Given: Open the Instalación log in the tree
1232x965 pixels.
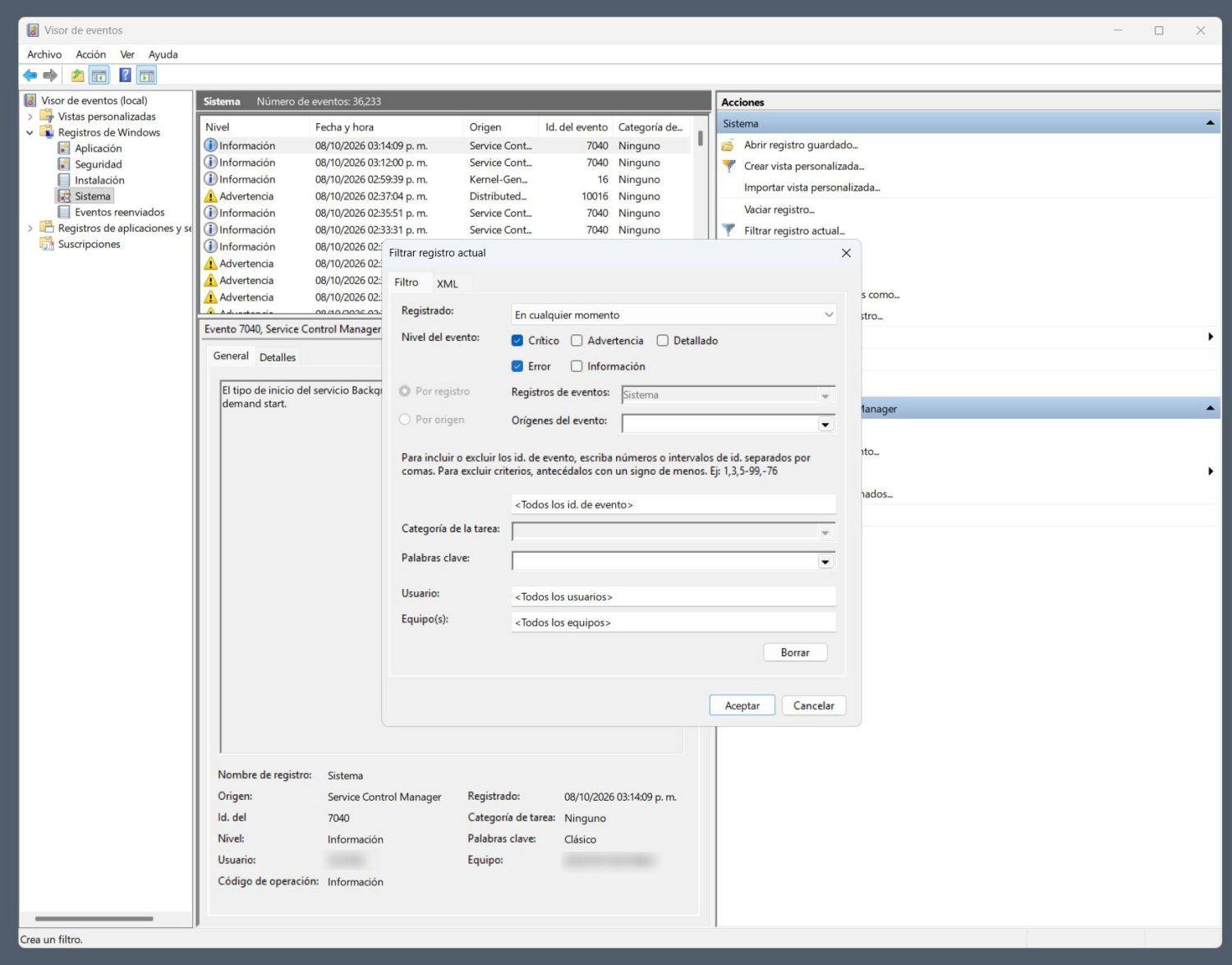Looking at the screenshot, I should (x=99, y=181).
